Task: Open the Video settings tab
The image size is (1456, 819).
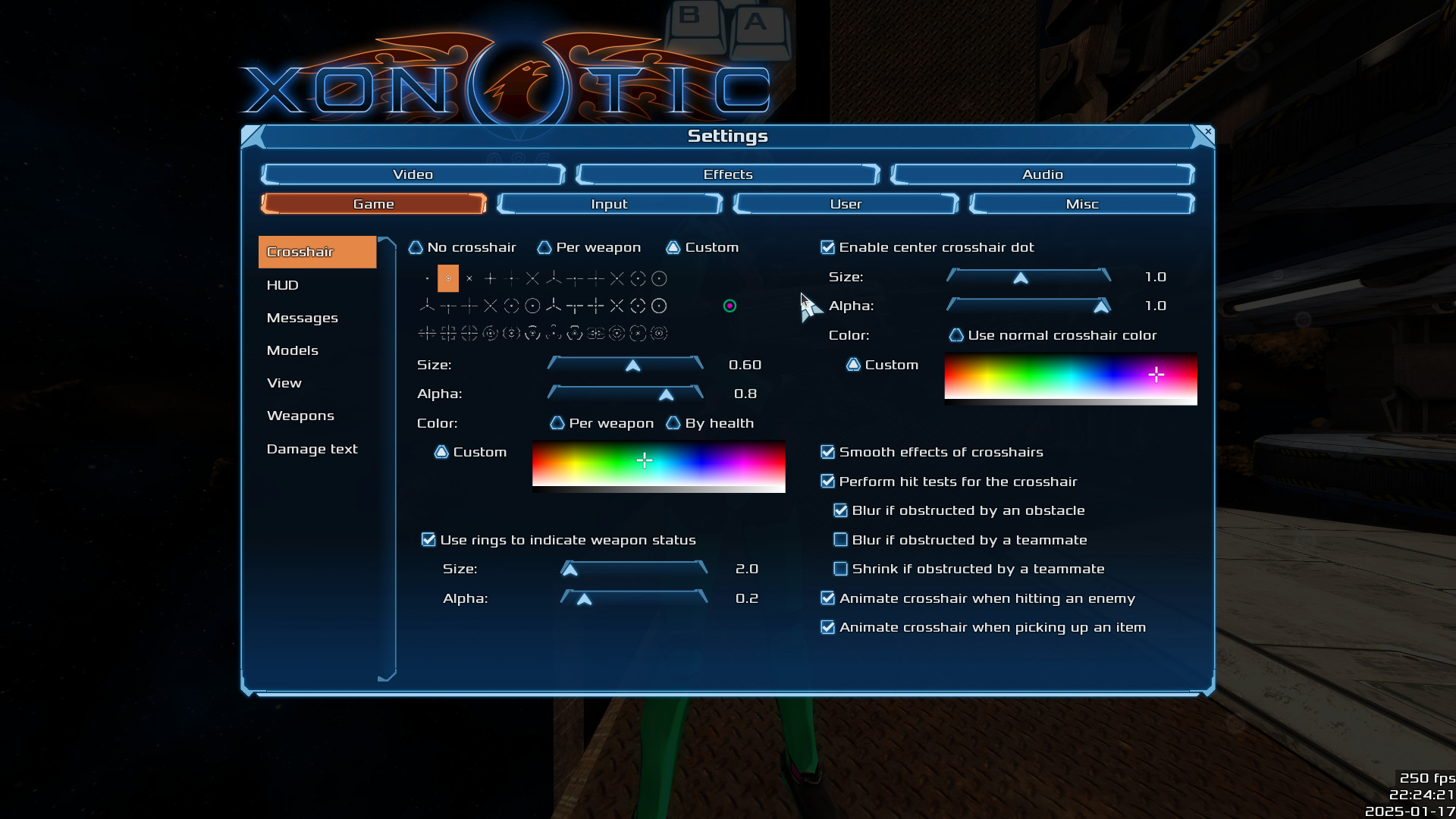Action: (x=413, y=174)
